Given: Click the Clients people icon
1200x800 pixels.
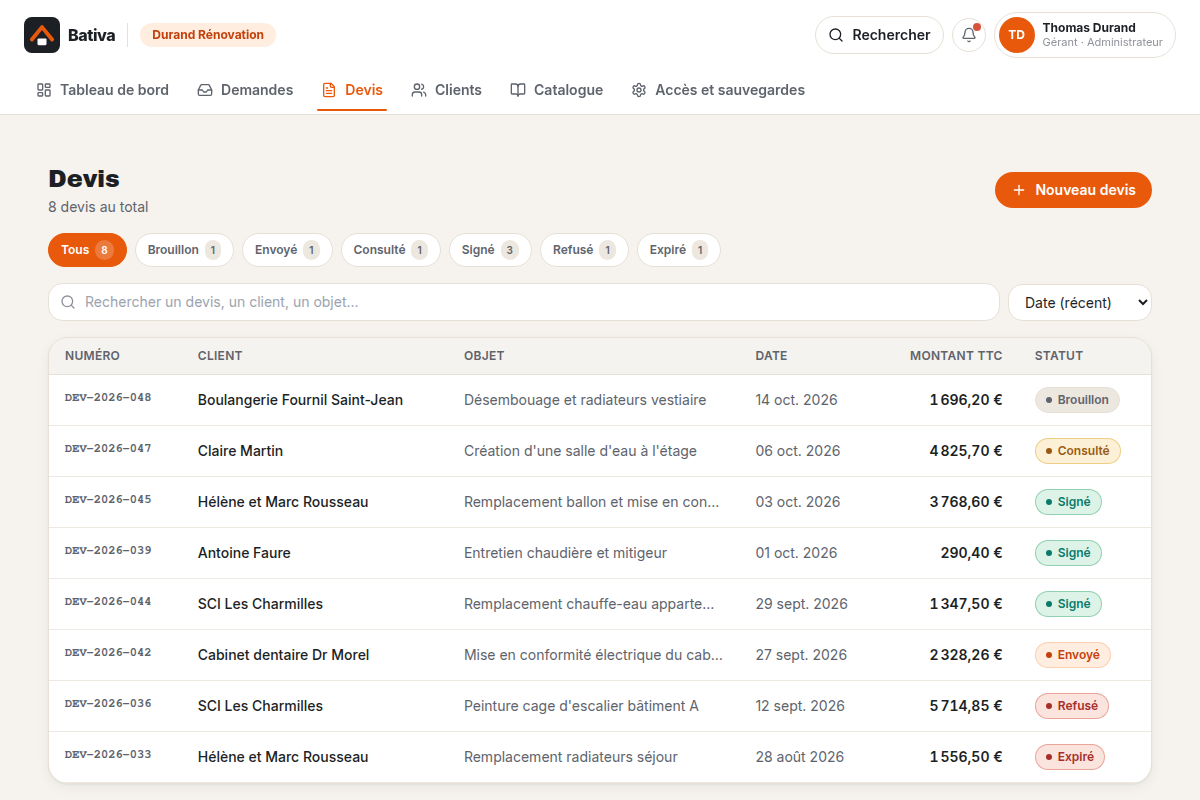Looking at the screenshot, I should tap(419, 90).
